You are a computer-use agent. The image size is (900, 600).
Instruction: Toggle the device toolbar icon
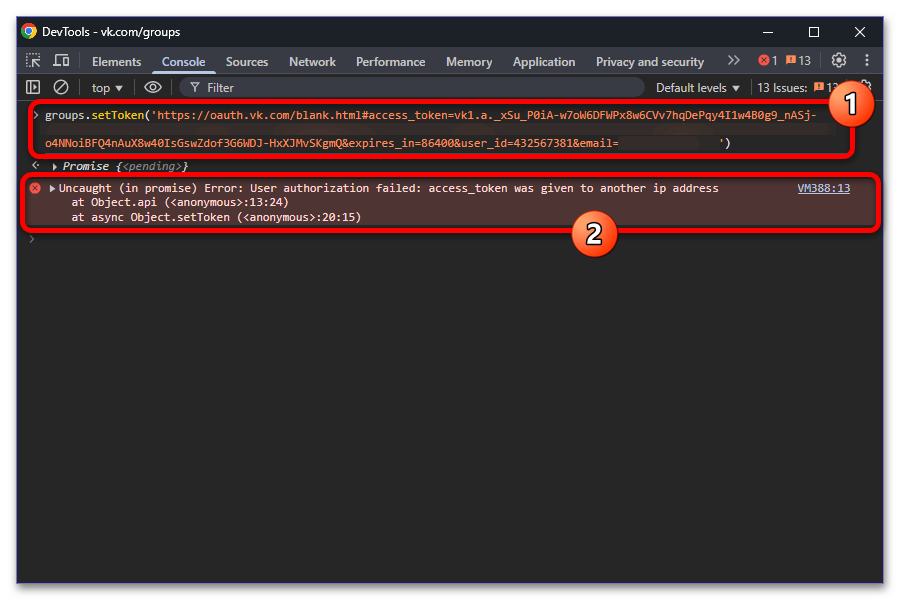(61, 60)
